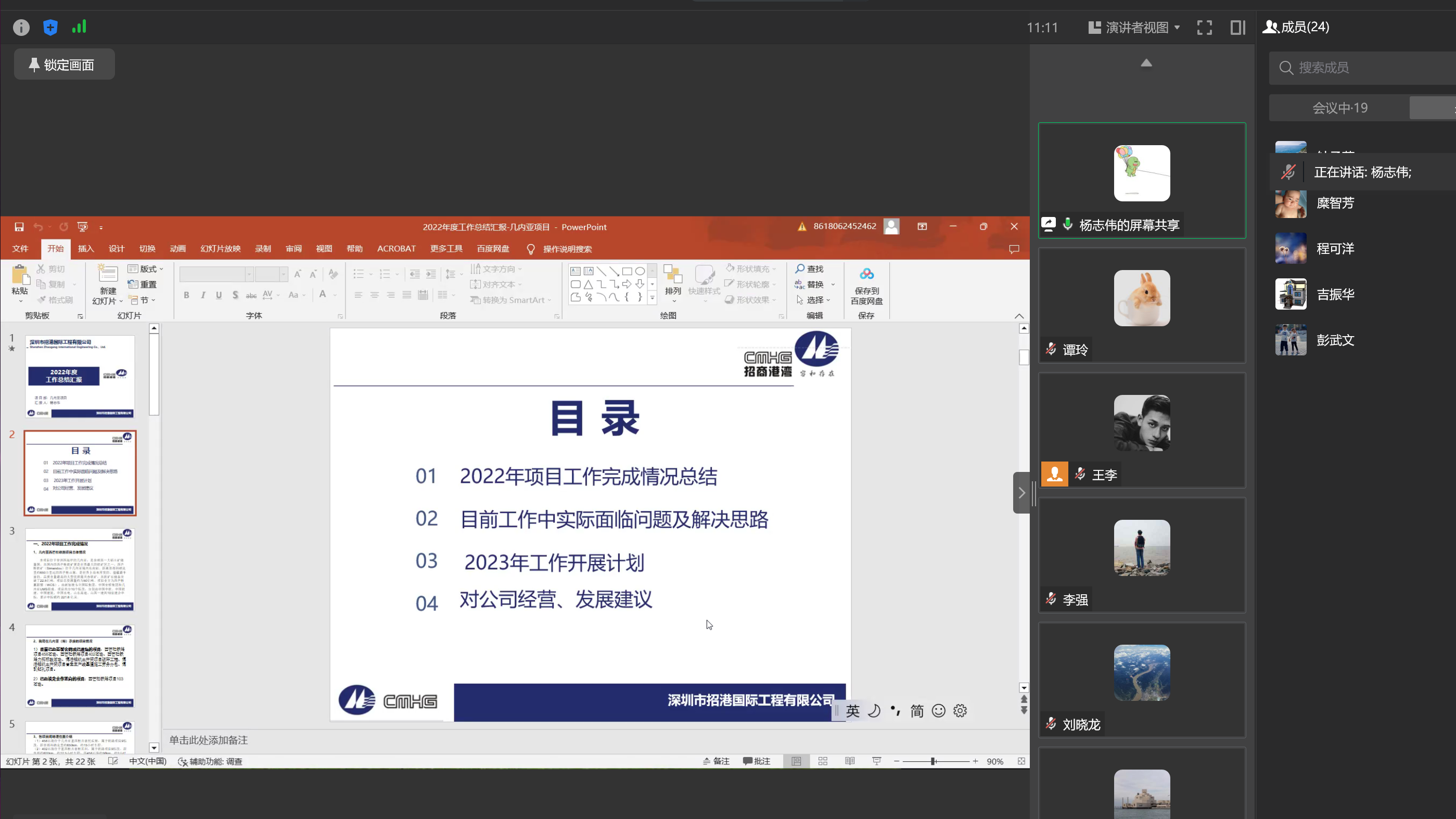Toggle the Comments (批注) pane in status bar

point(757,761)
